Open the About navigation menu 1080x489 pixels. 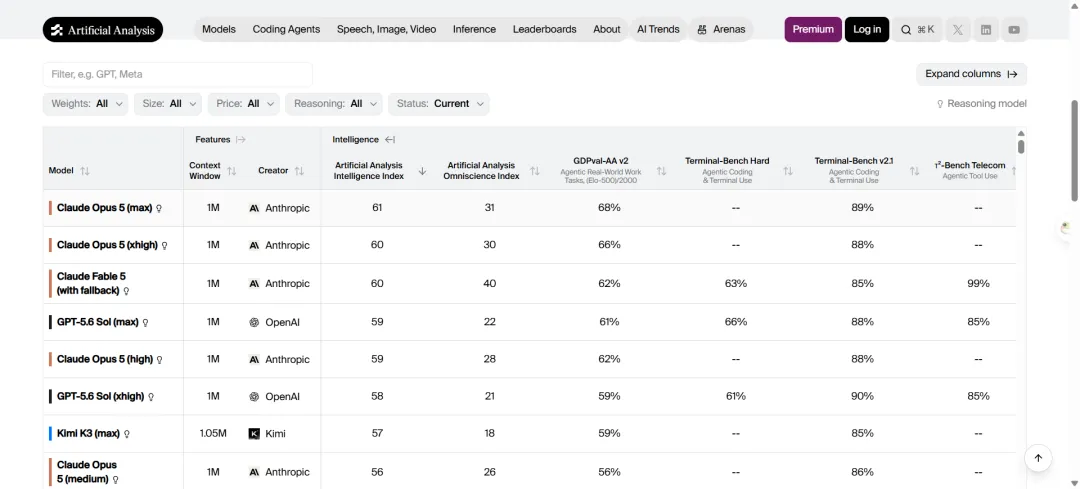[607, 30]
